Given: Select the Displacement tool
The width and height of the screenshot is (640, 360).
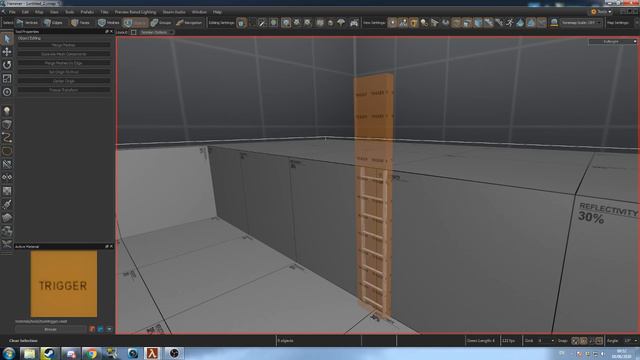Looking at the screenshot, I should [x=7, y=217].
